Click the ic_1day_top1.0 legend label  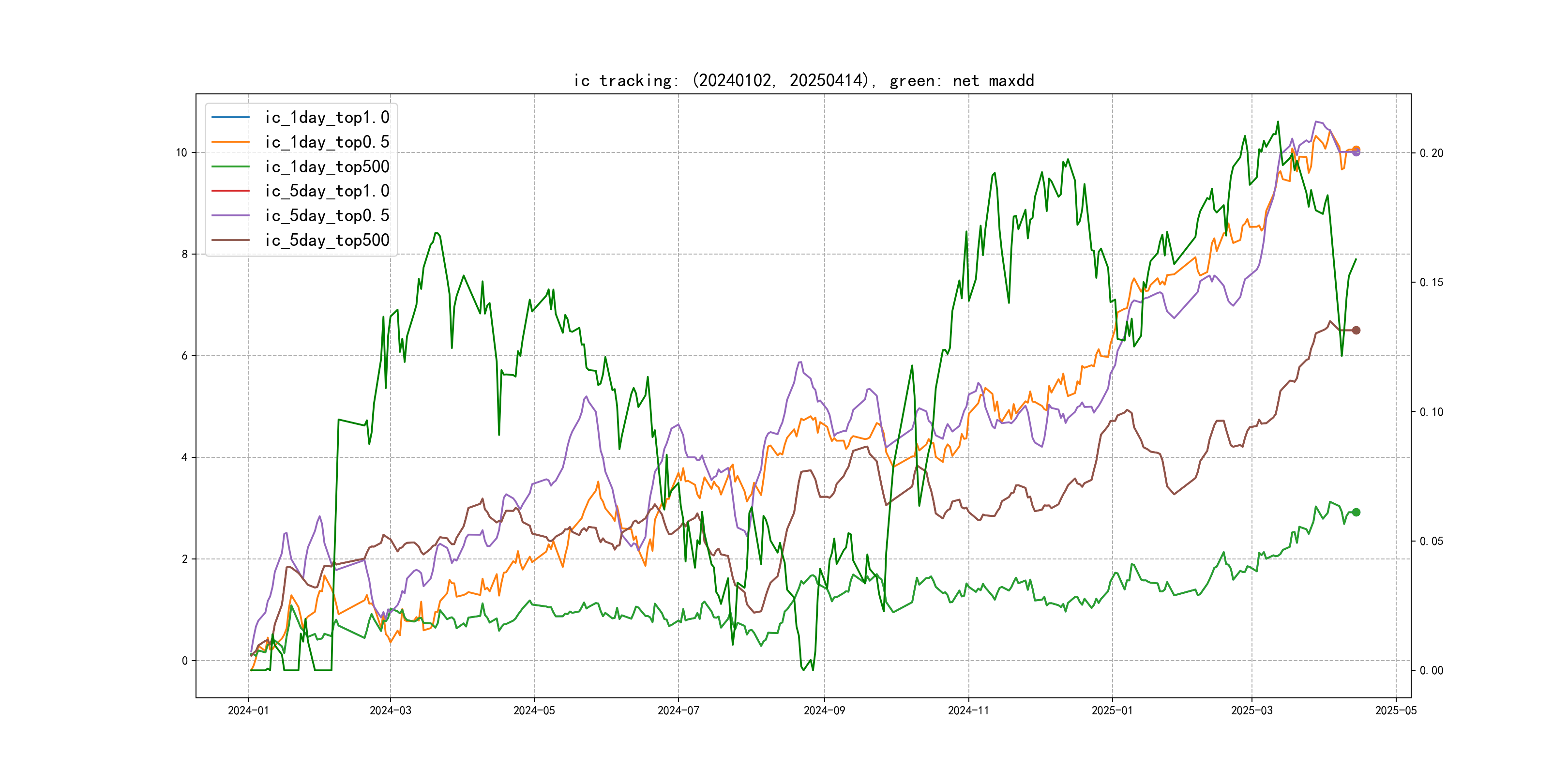pyautogui.click(x=327, y=118)
